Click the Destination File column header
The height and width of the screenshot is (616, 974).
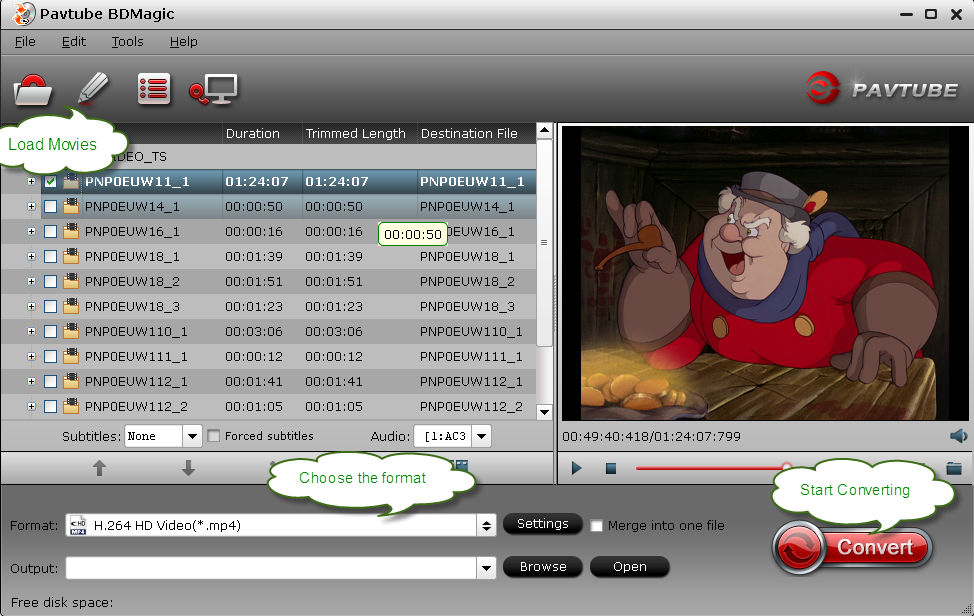tap(476, 134)
